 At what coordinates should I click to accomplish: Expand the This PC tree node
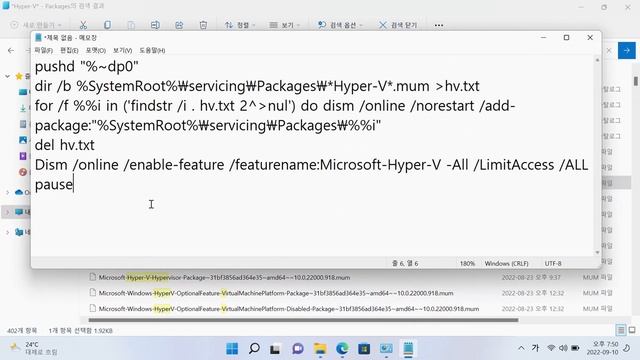[7, 211]
